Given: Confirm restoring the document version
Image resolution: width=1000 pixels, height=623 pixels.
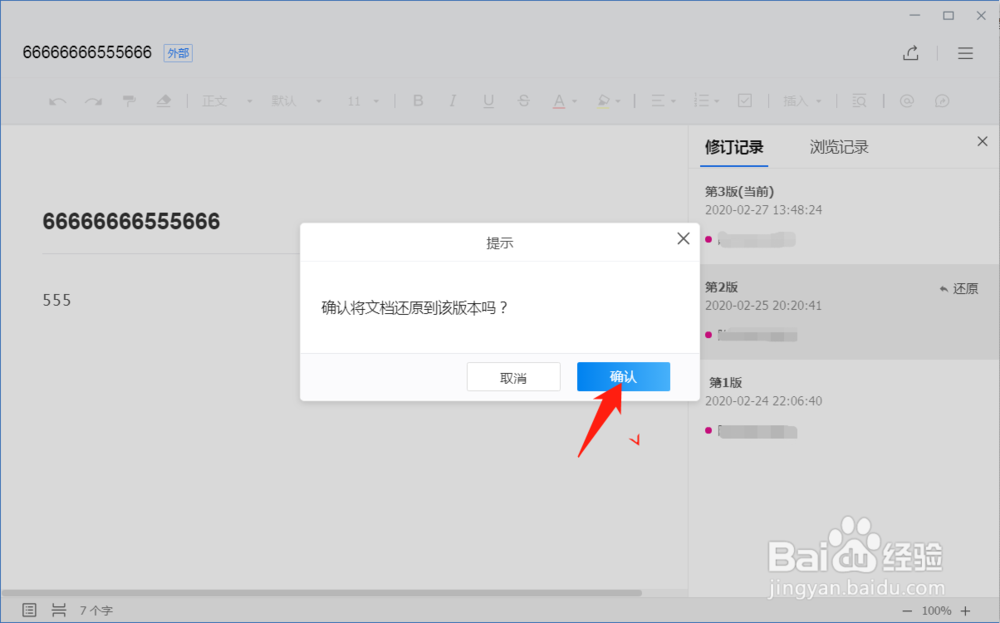Looking at the screenshot, I should point(623,377).
